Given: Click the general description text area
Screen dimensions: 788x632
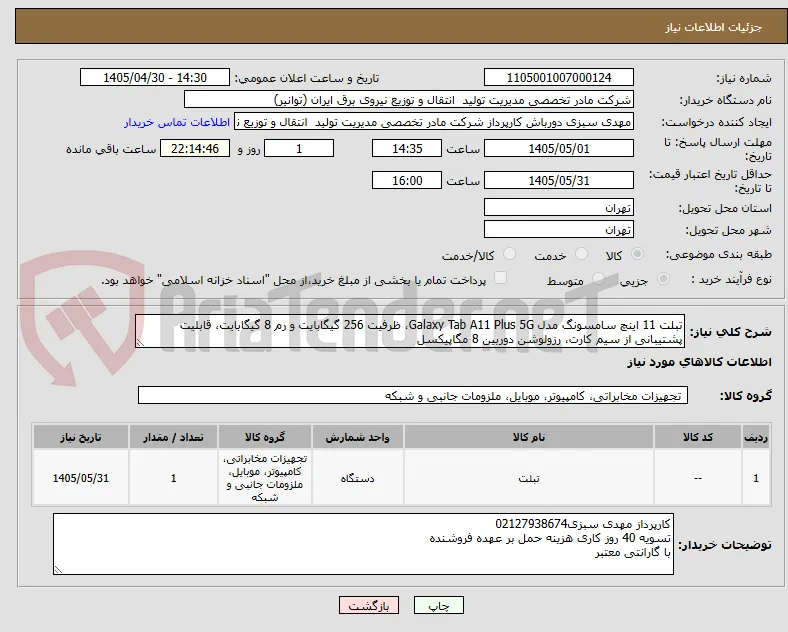Looking at the screenshot, I should 410,332.
